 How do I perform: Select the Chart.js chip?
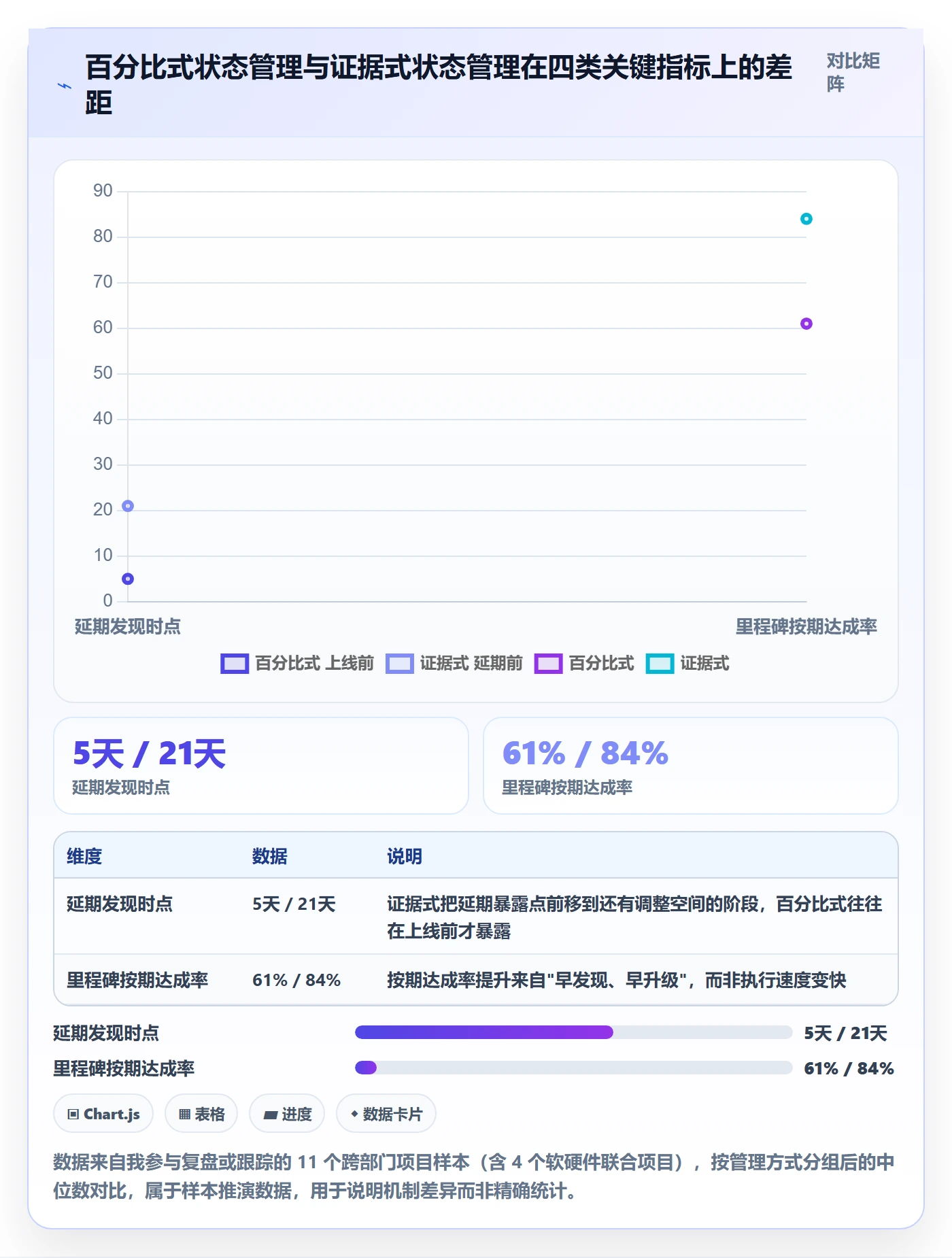pyautogui.click(x=103, y=1114)
